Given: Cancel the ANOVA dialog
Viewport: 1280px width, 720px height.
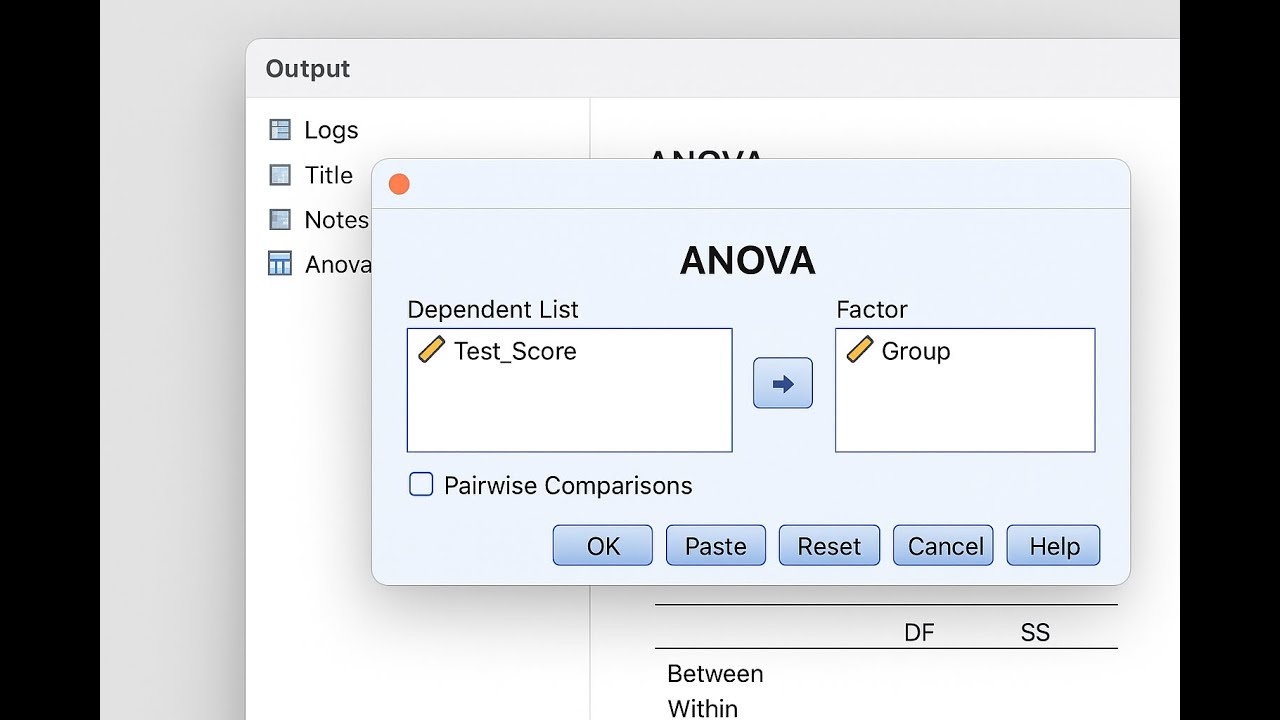Looking at the screenshot, I should click(943, 546).
